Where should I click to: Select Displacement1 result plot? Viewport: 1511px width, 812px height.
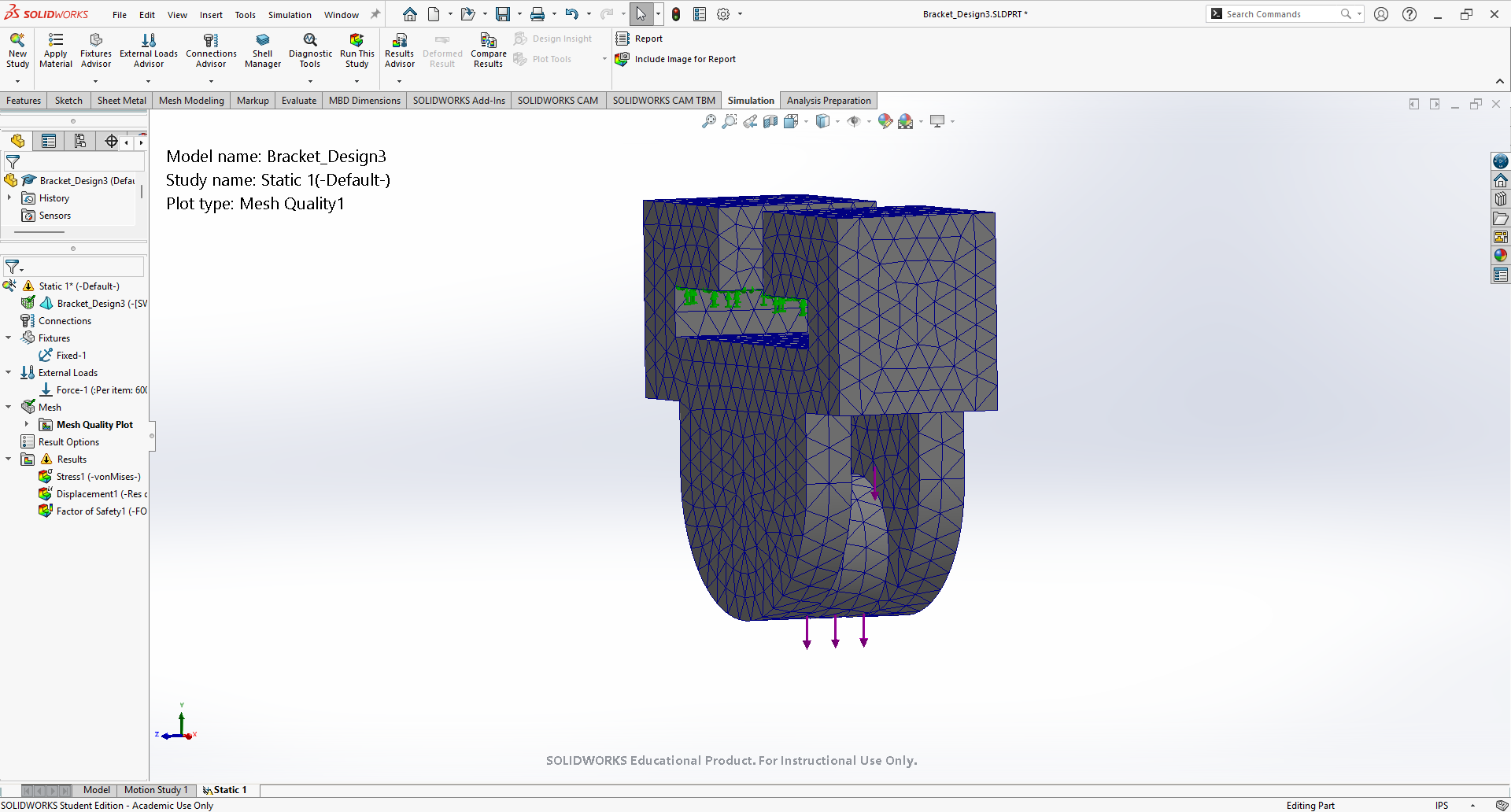tap(93, 494)
